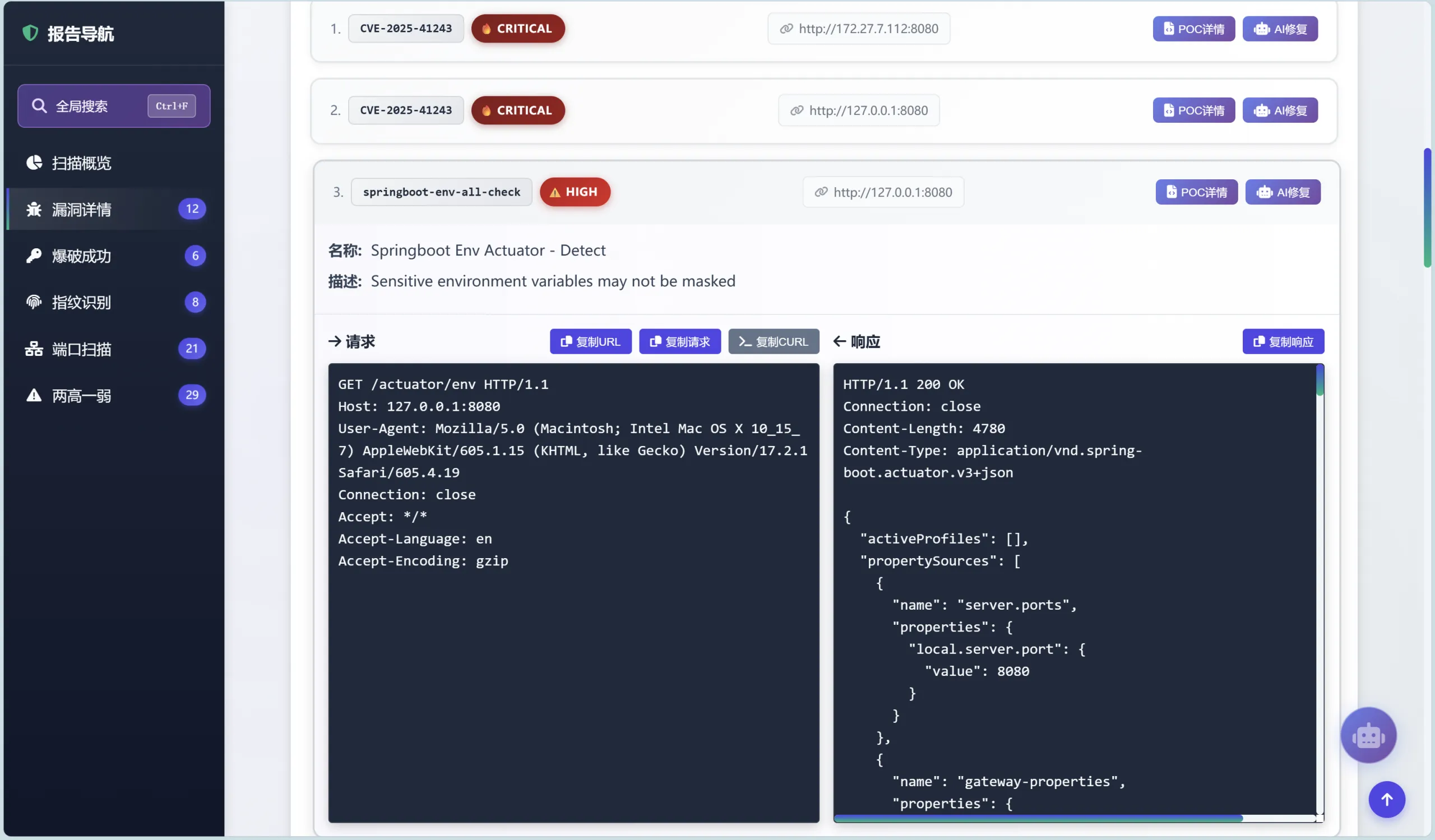The height and width of the screenshot is (840, 1435).
Task: Click the CVE-2025-41243 badge on entry 2
Action: tap(405, 110)
